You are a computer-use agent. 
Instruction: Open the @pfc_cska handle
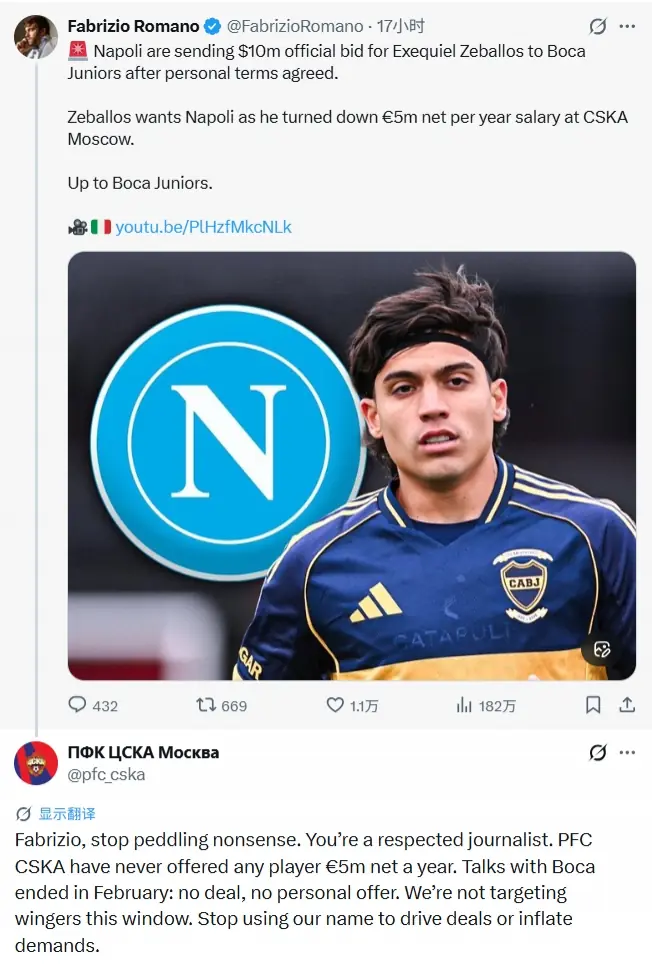pos(106,775)
